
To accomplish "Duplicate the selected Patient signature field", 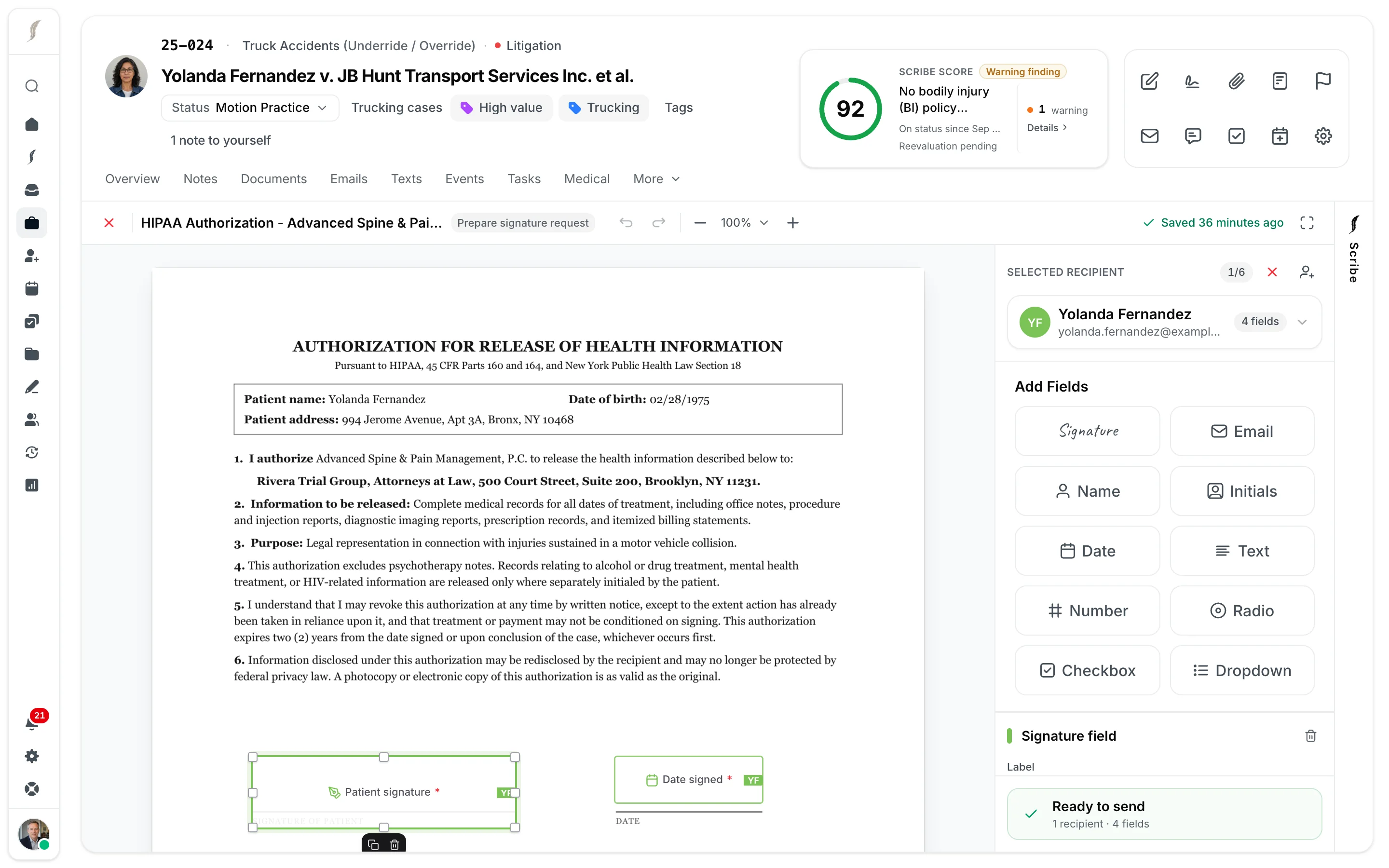I will [x=373, y=844].
